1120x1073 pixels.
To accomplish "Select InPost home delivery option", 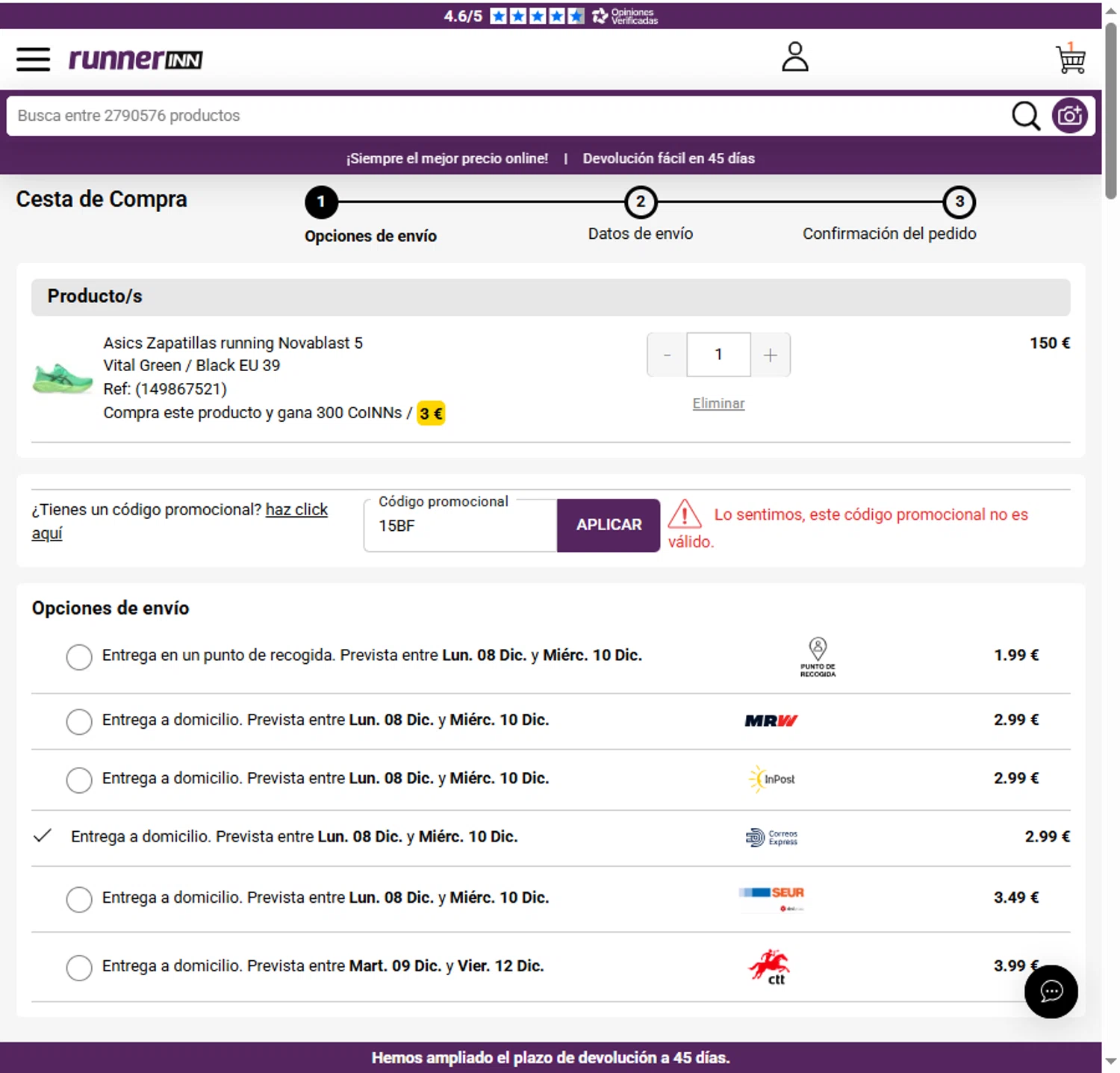I will pyautogui.click(x=79, y=780).
